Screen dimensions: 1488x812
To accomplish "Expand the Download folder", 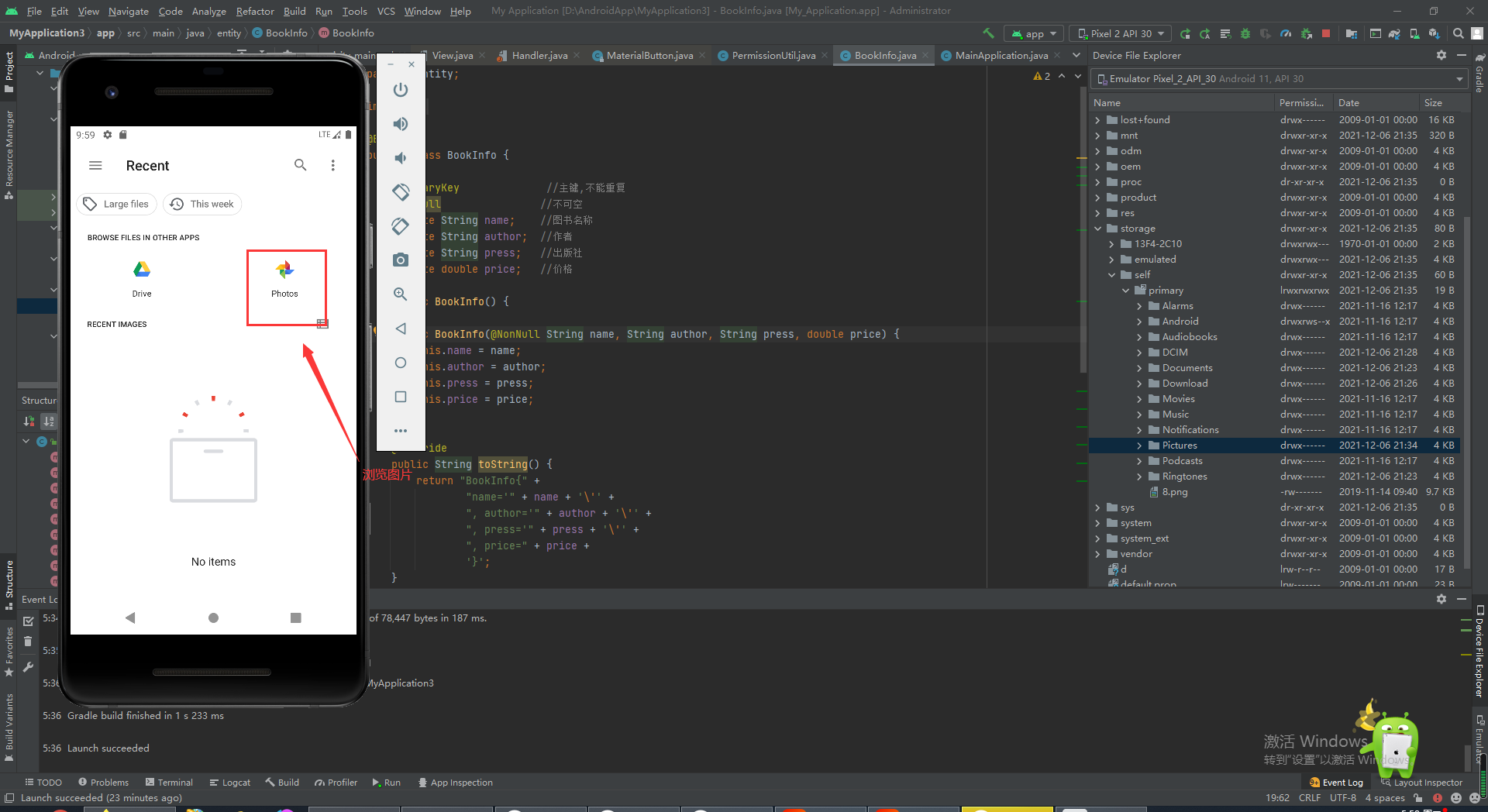I will (1139, 383).
